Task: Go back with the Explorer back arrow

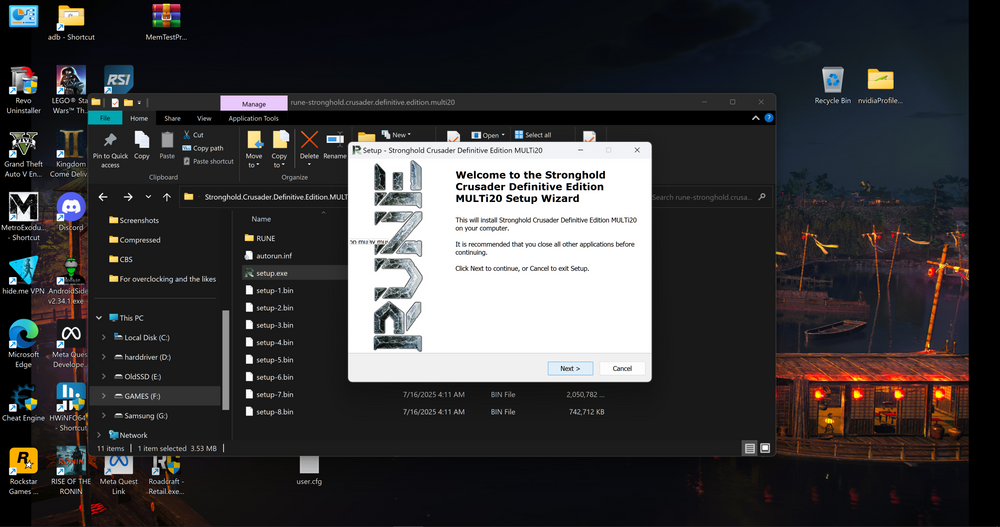Action: (x=103, y=197)
